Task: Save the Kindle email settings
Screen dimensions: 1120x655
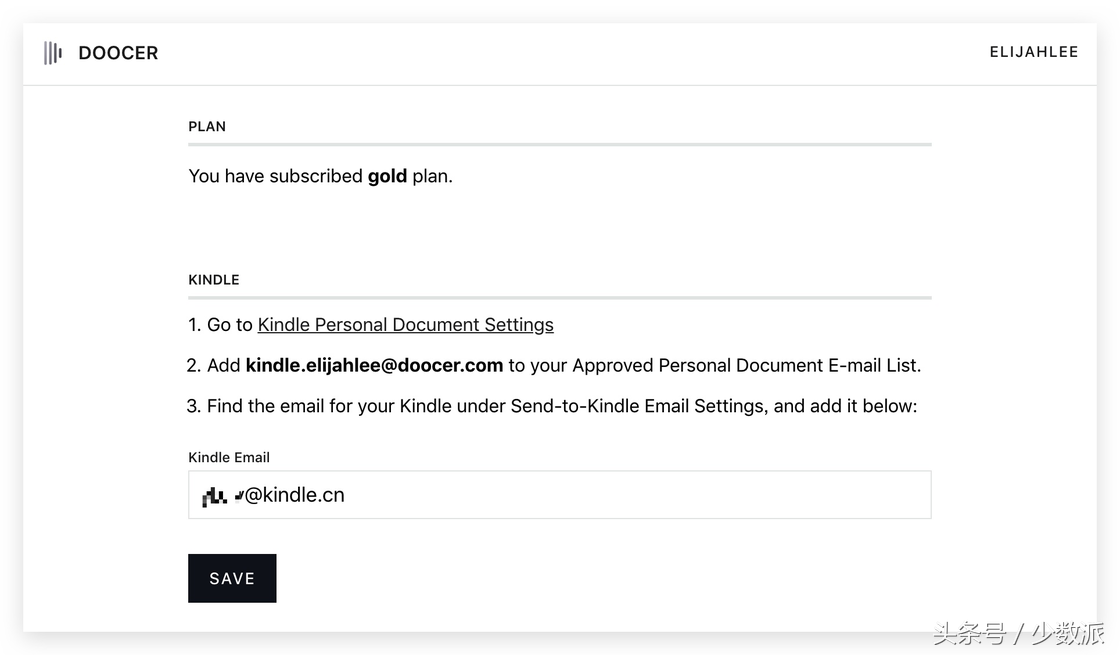Action: tap(232, 578)
